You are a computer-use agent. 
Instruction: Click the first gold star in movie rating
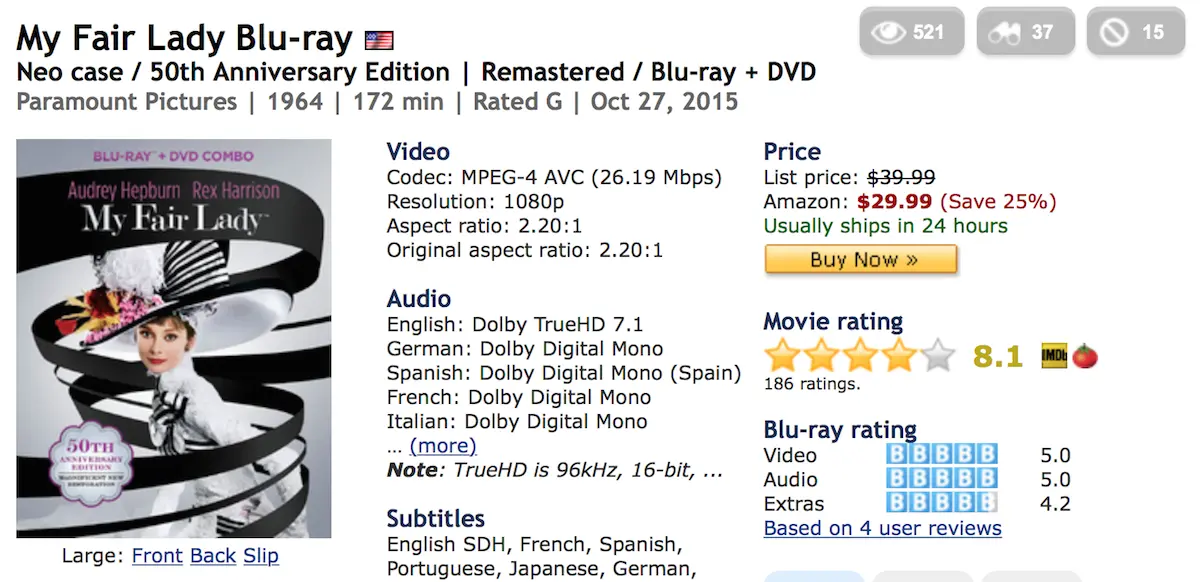(x=783, y=355)
